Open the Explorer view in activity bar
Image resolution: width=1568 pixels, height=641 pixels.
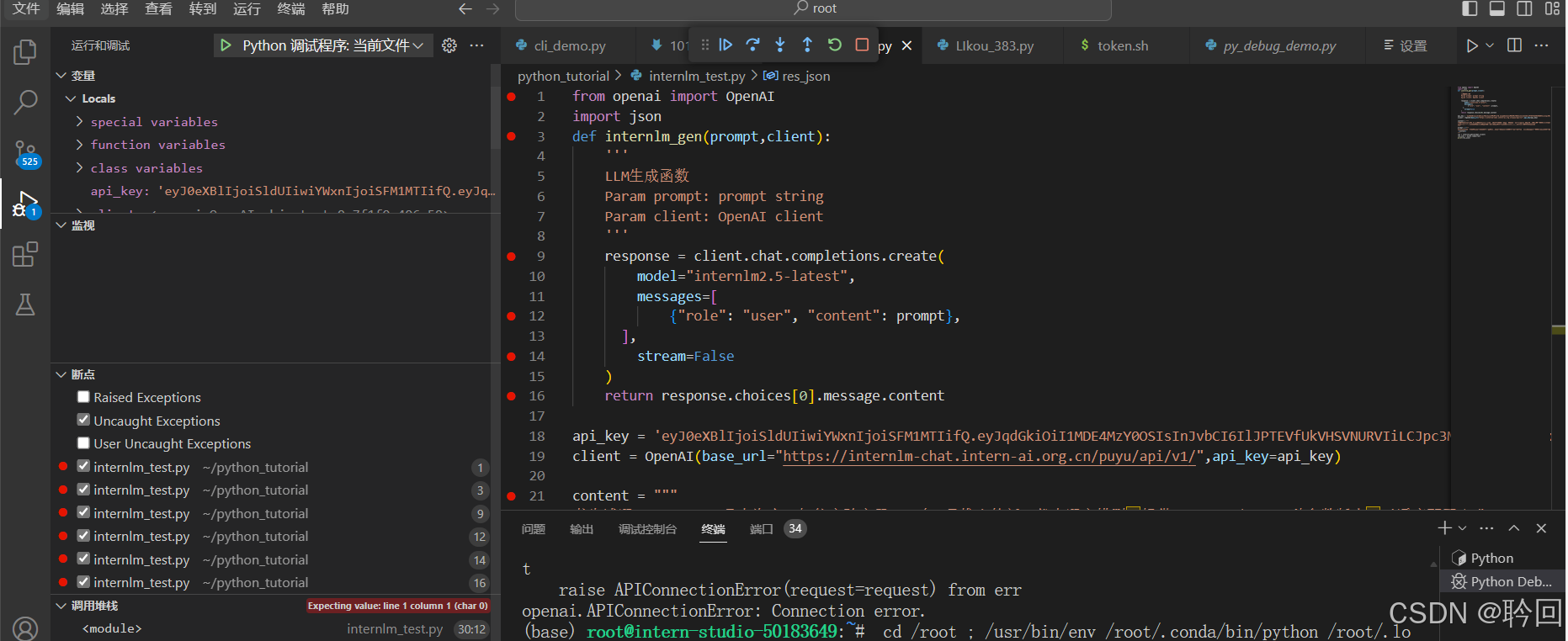click(25, 52)
